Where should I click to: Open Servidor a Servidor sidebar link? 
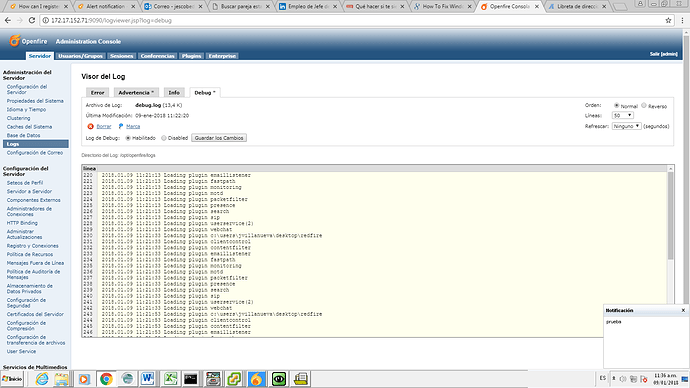[x=29, y=191]
